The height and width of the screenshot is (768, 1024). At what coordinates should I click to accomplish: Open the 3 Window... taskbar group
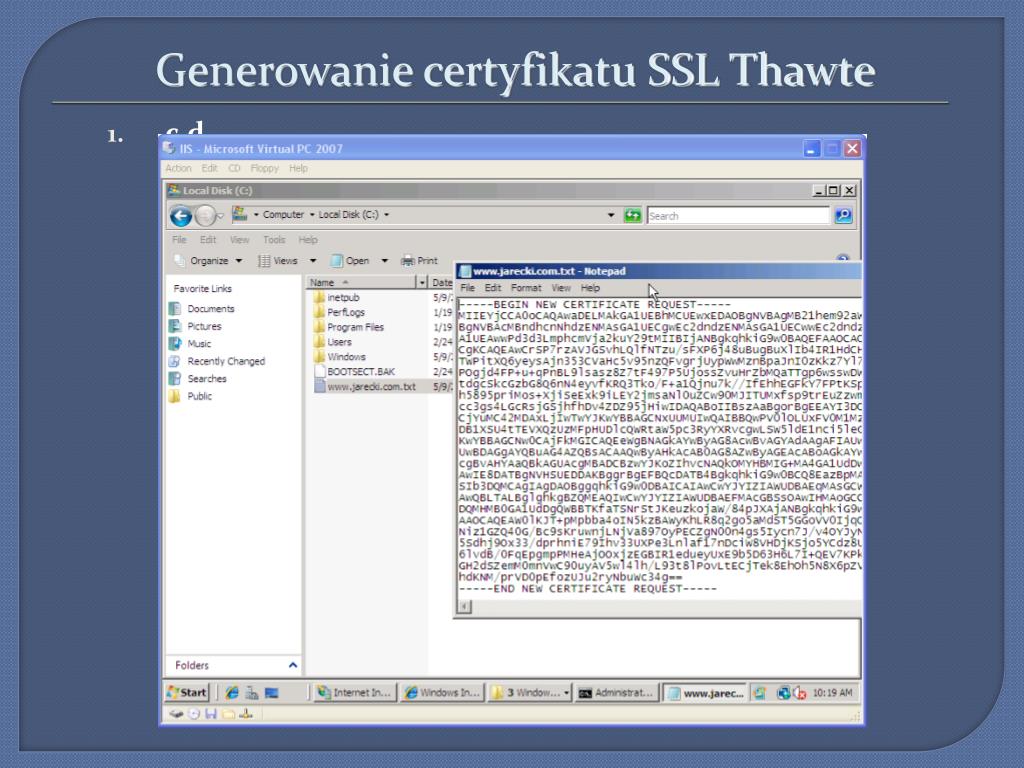(530, 693)
